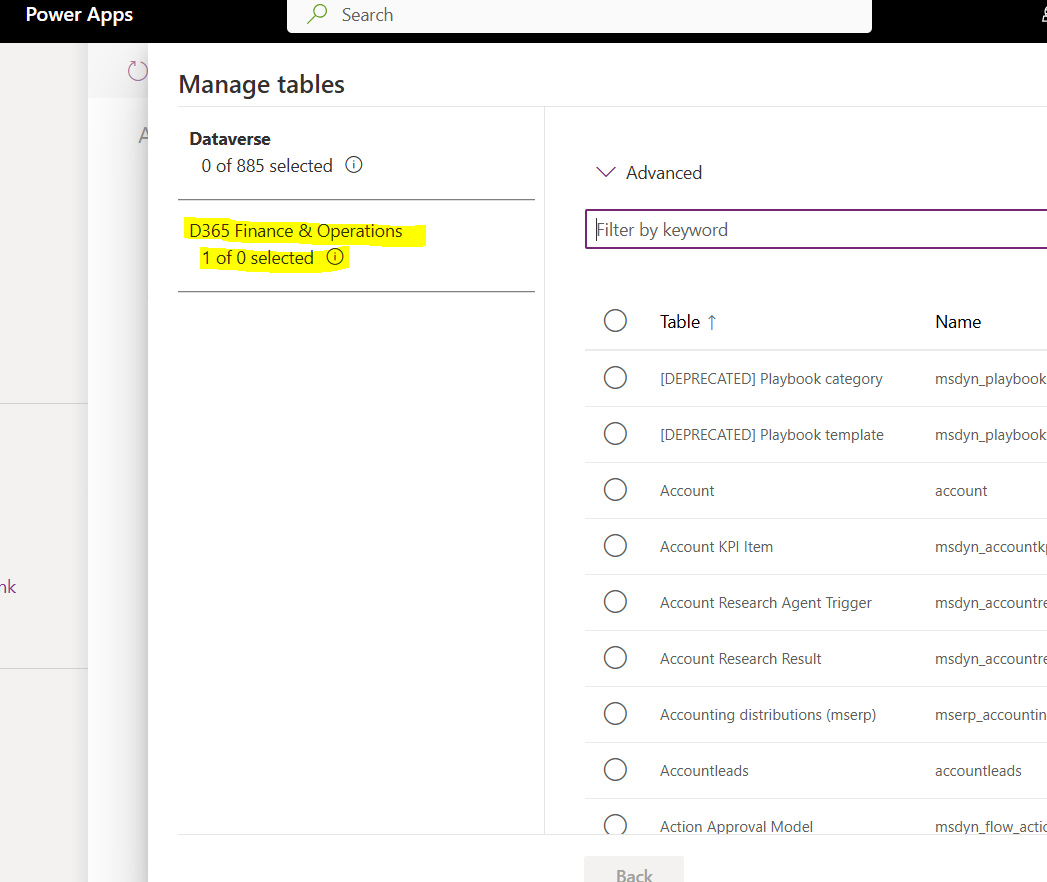This screenshot has height=882, width=1047.
Task: Click the Name column header
Action: click(x=958, y=322)
